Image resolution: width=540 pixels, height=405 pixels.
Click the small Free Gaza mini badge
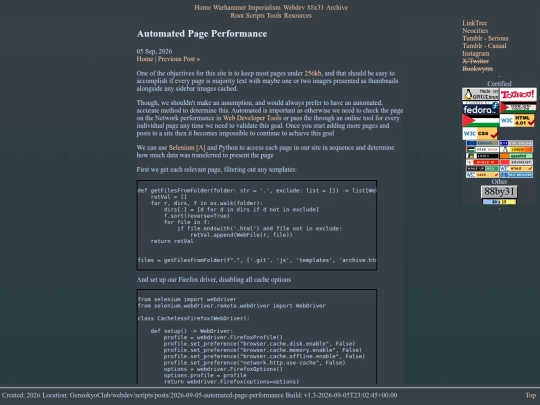[482, 149]
